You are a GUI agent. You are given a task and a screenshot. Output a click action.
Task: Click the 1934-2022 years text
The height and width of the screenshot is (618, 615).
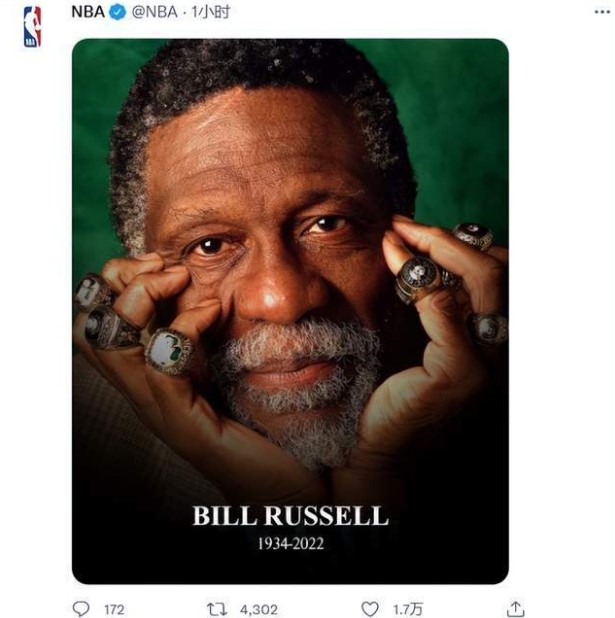pyautogui.click(x=290, y=545)
